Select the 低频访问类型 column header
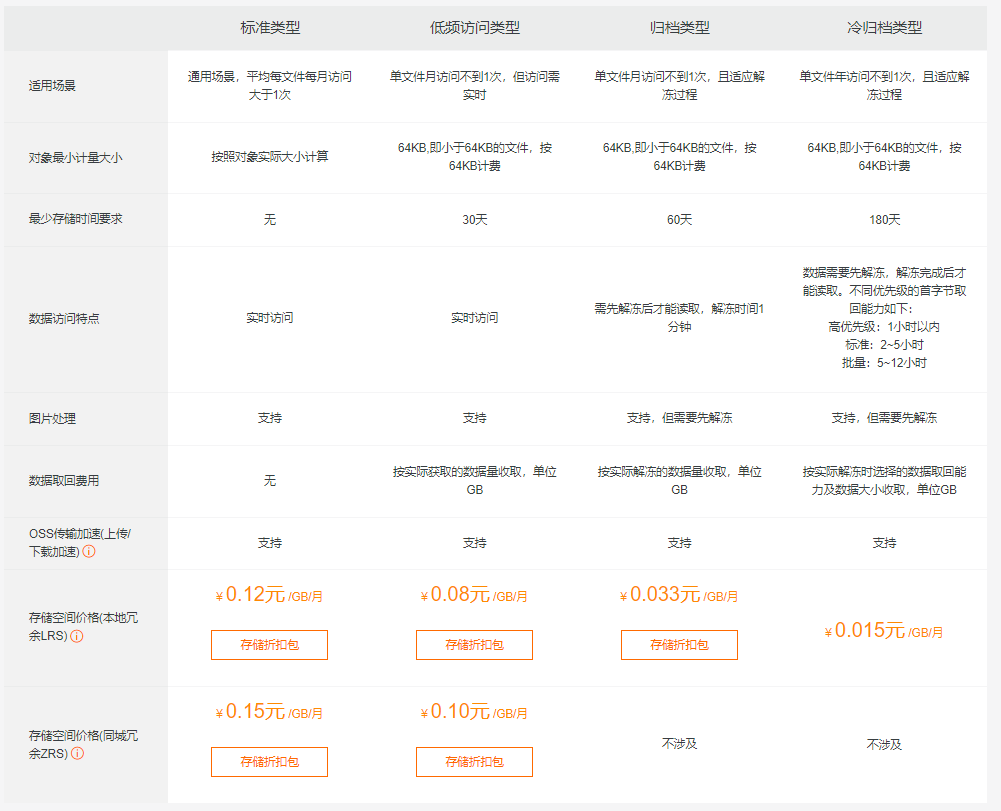The image size is (1001, 811). coord(474,27)
